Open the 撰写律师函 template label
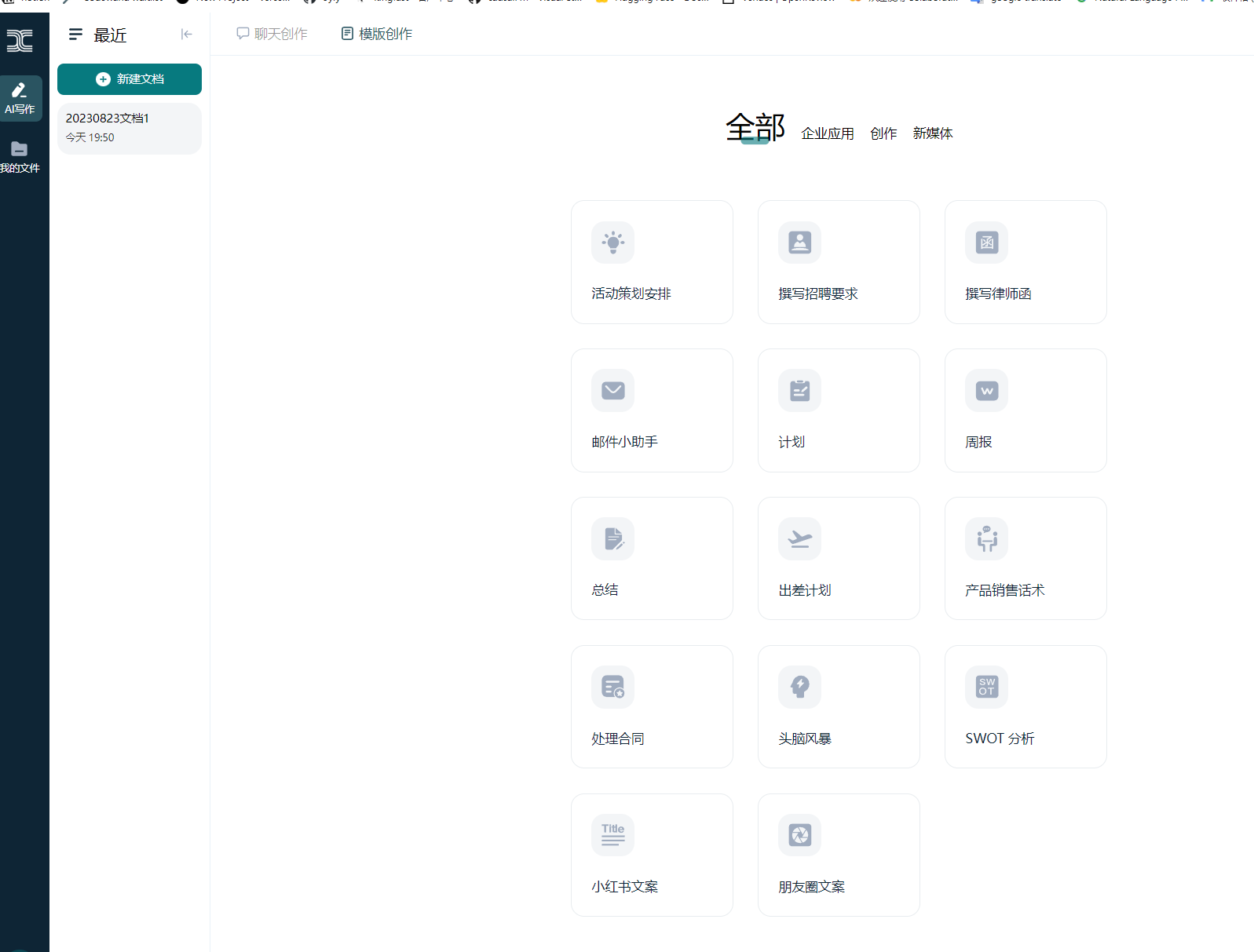 (998, 294)
